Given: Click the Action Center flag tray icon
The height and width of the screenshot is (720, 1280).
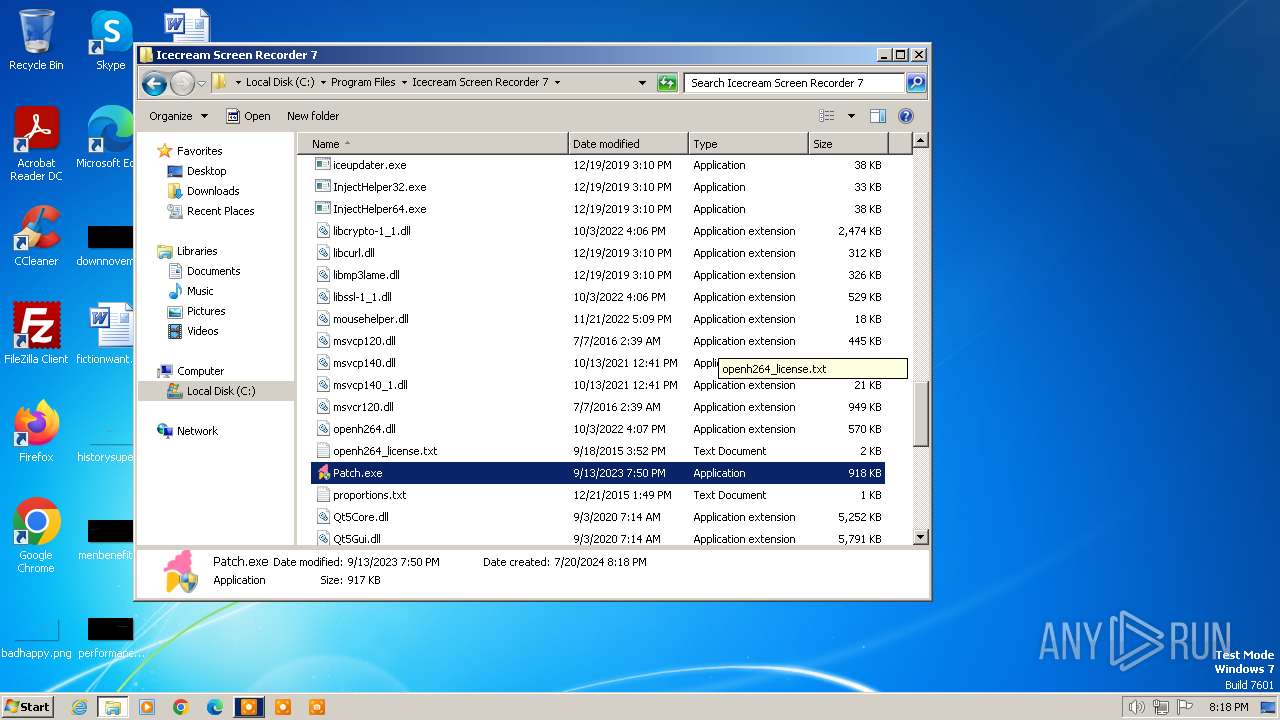Looking at the screenshot, I should [1186, 707].
